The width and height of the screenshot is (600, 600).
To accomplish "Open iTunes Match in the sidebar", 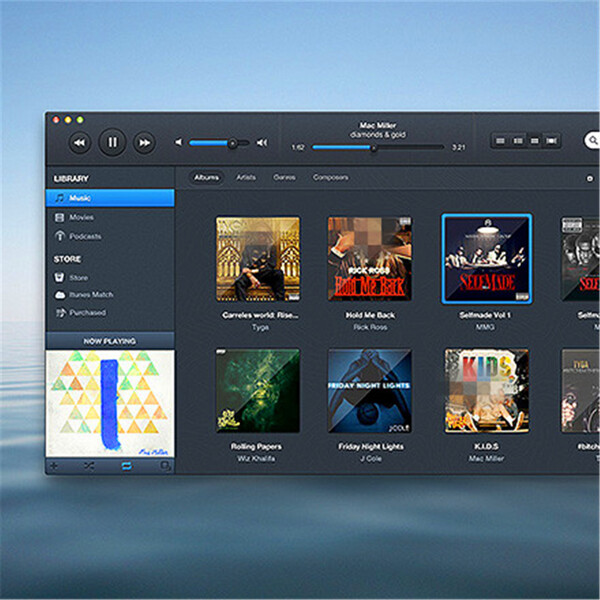I will pyautogui.click(x=110, y=295).
